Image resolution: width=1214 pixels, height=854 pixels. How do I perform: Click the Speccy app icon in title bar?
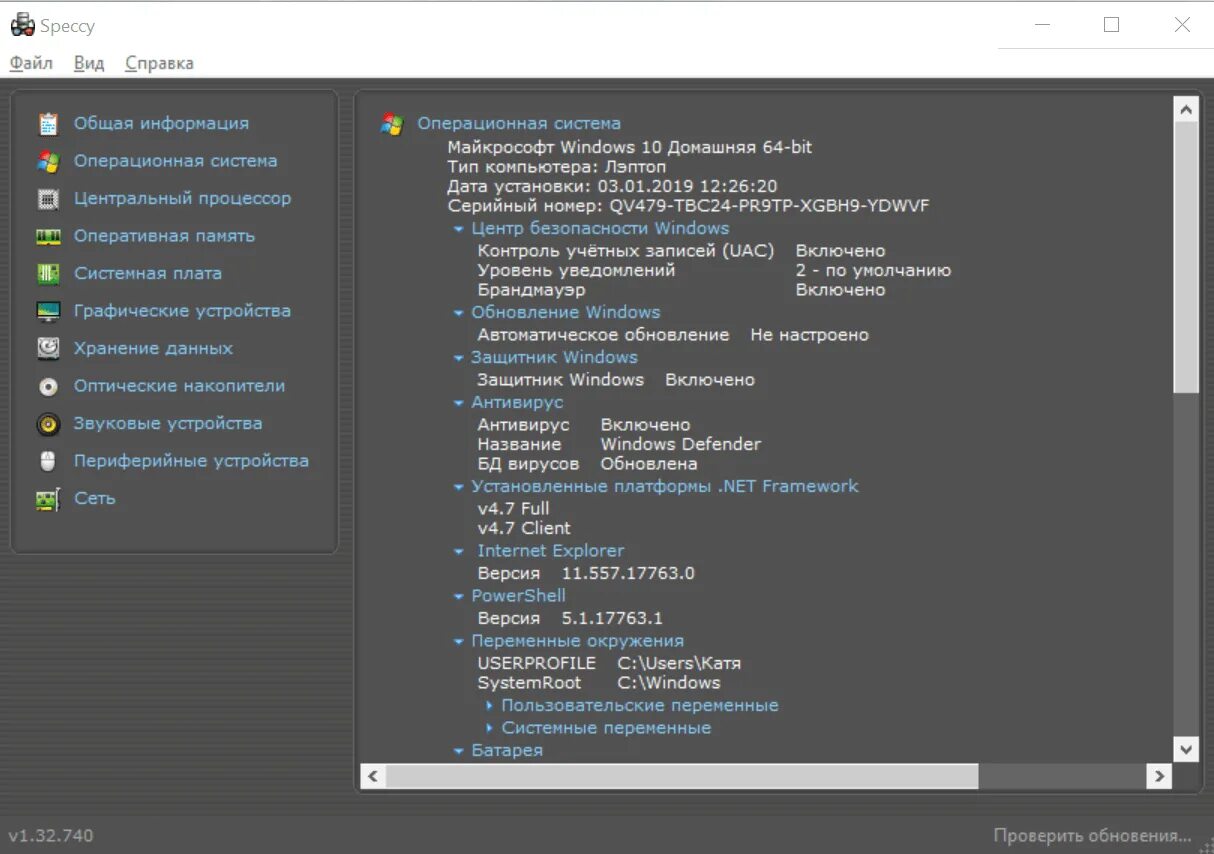point(22,26)
